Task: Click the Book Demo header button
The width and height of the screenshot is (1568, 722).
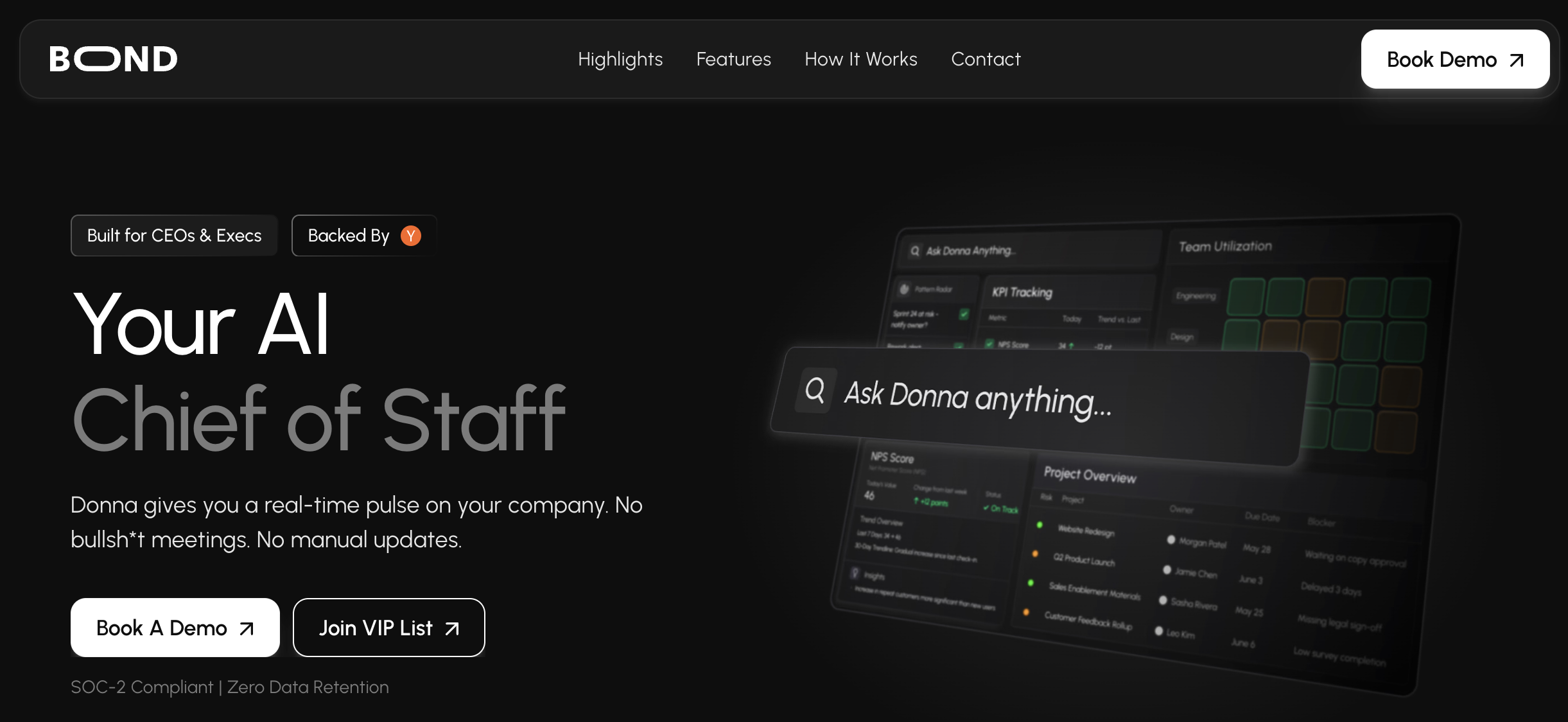Action: click(1455, 59)
